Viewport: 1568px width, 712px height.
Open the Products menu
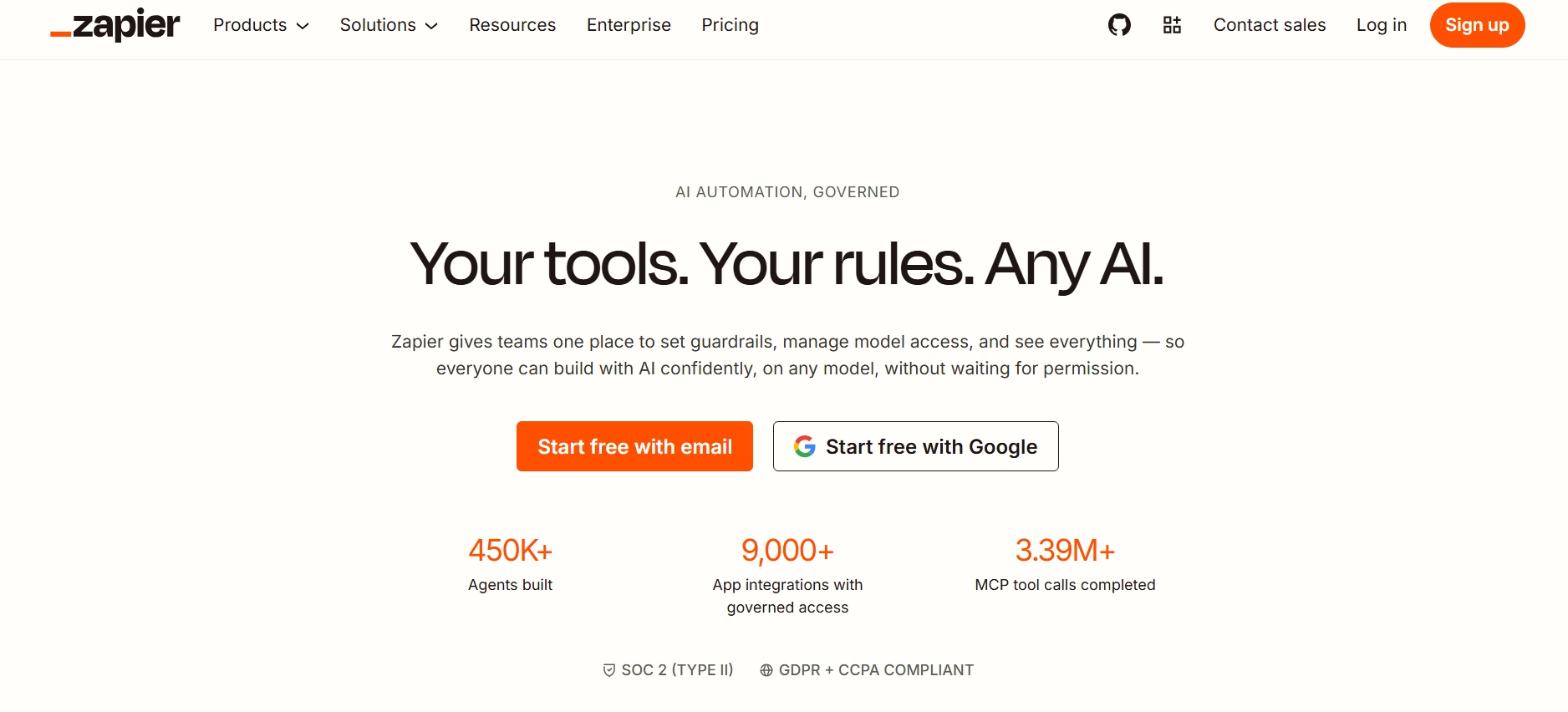click(262, 25)
